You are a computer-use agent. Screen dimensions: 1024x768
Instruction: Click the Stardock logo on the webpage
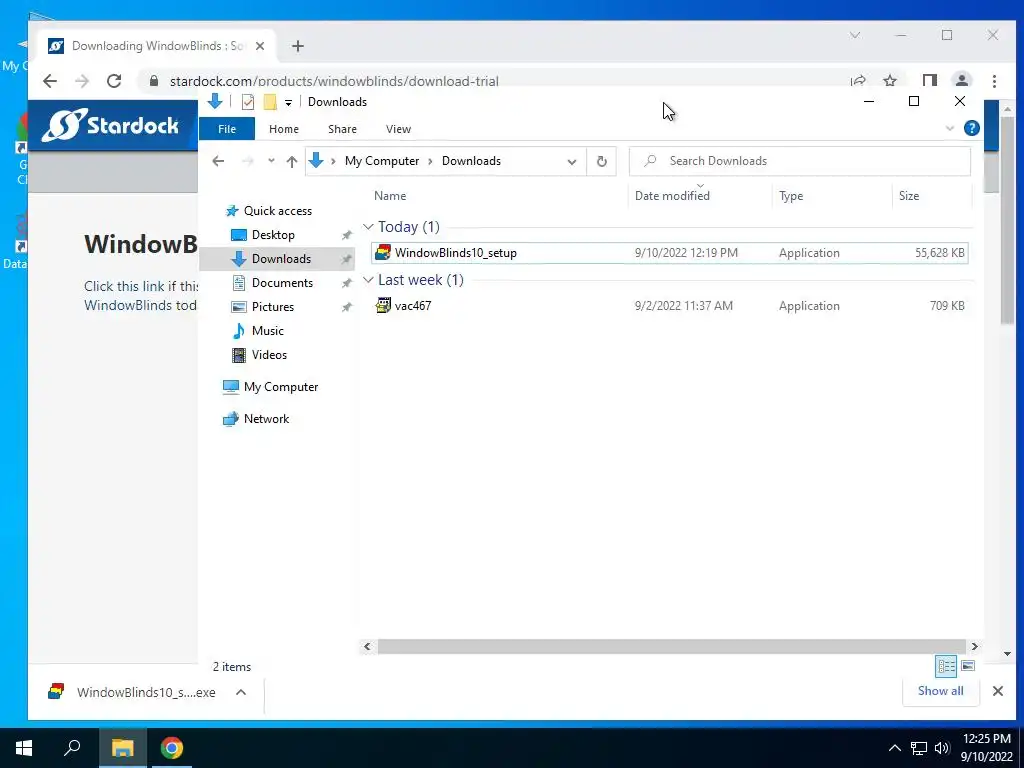click(x=110, y=125)
